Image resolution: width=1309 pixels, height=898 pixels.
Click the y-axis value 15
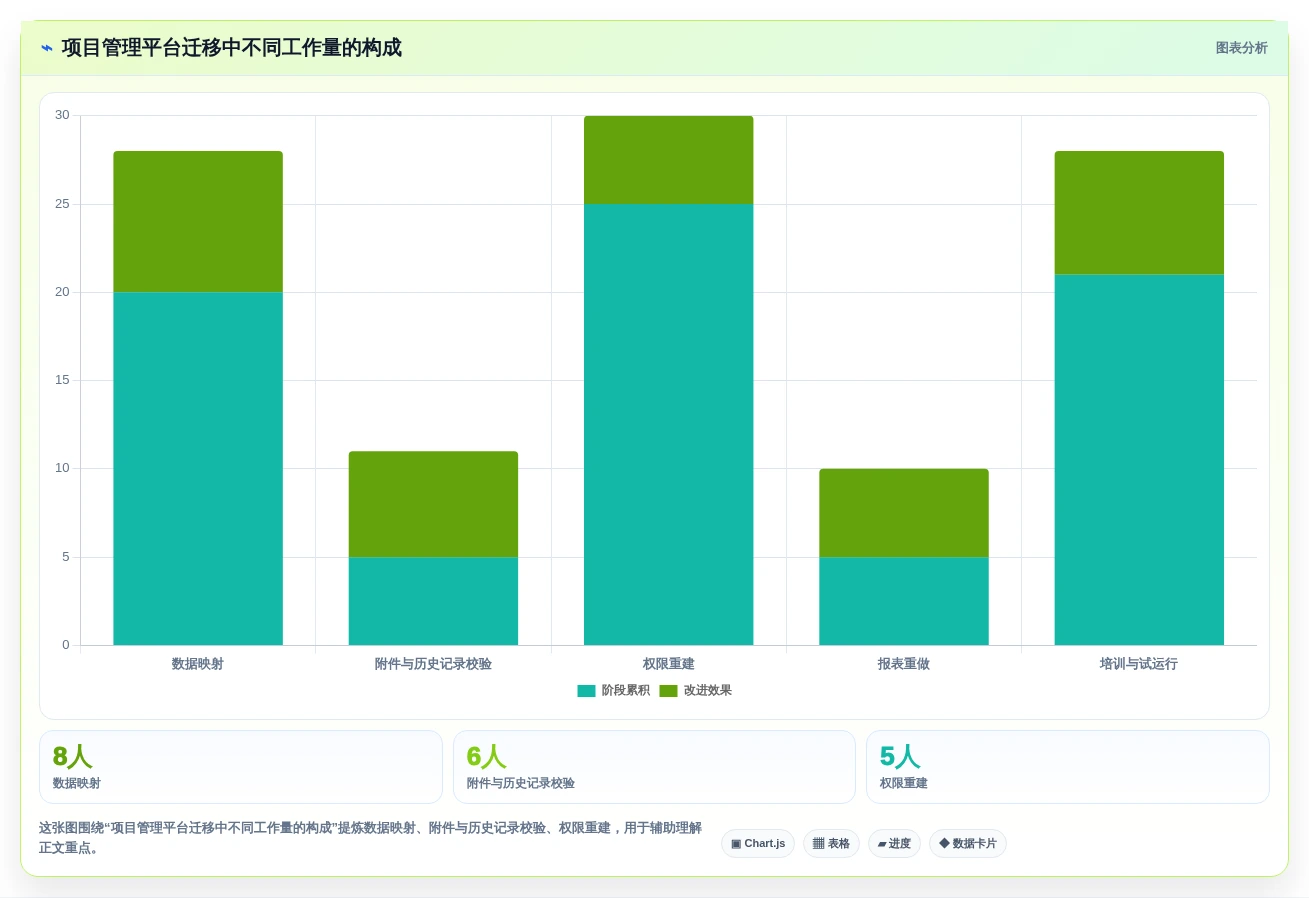click(x=62, y=380)
